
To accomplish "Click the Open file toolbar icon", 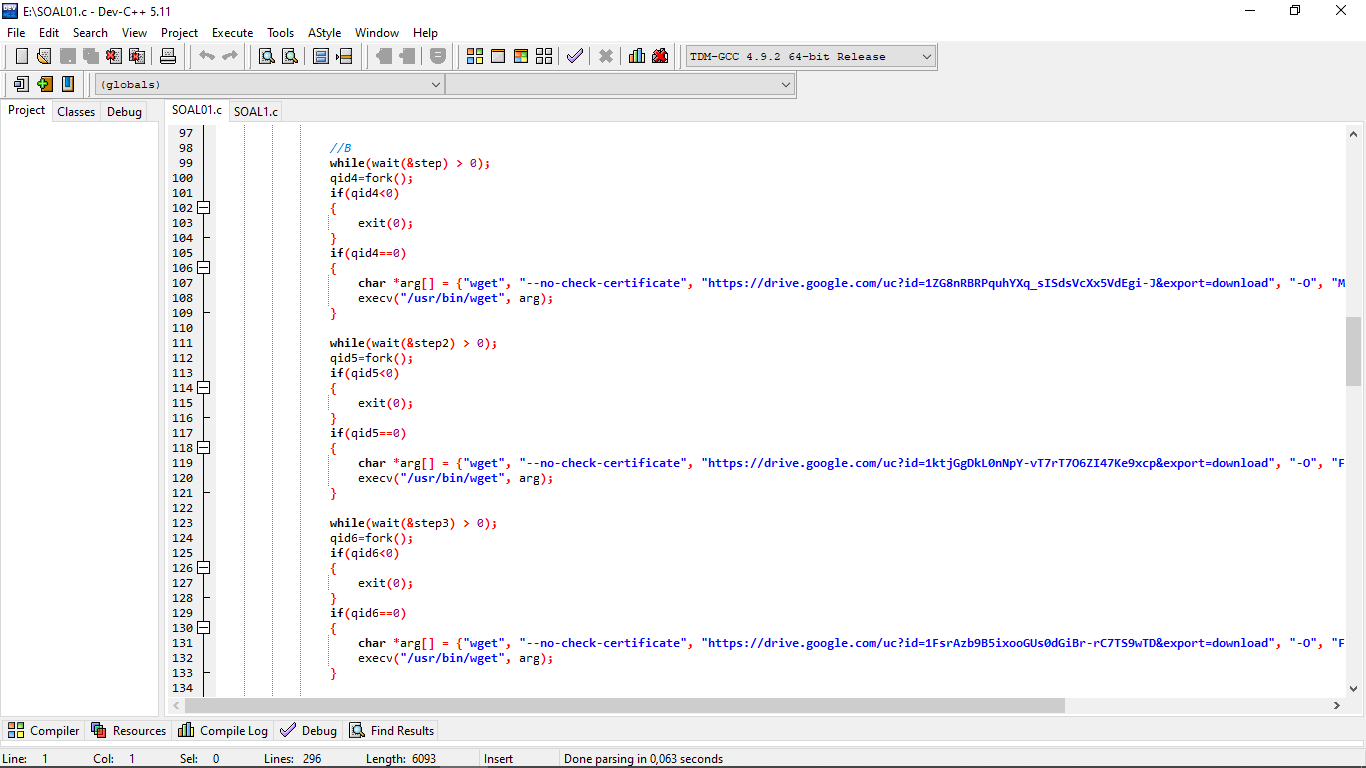I will tap(44, 56).
